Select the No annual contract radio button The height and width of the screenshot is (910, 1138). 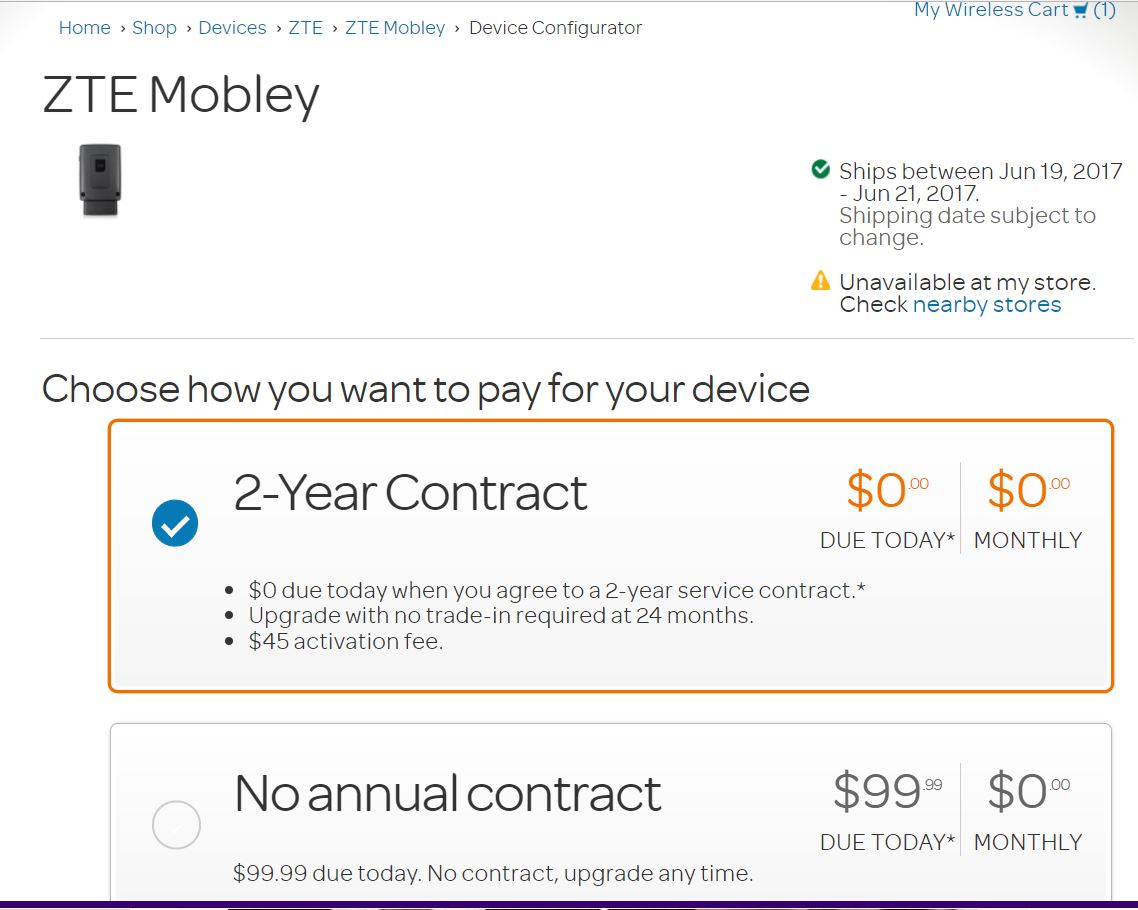pos(176,825)
